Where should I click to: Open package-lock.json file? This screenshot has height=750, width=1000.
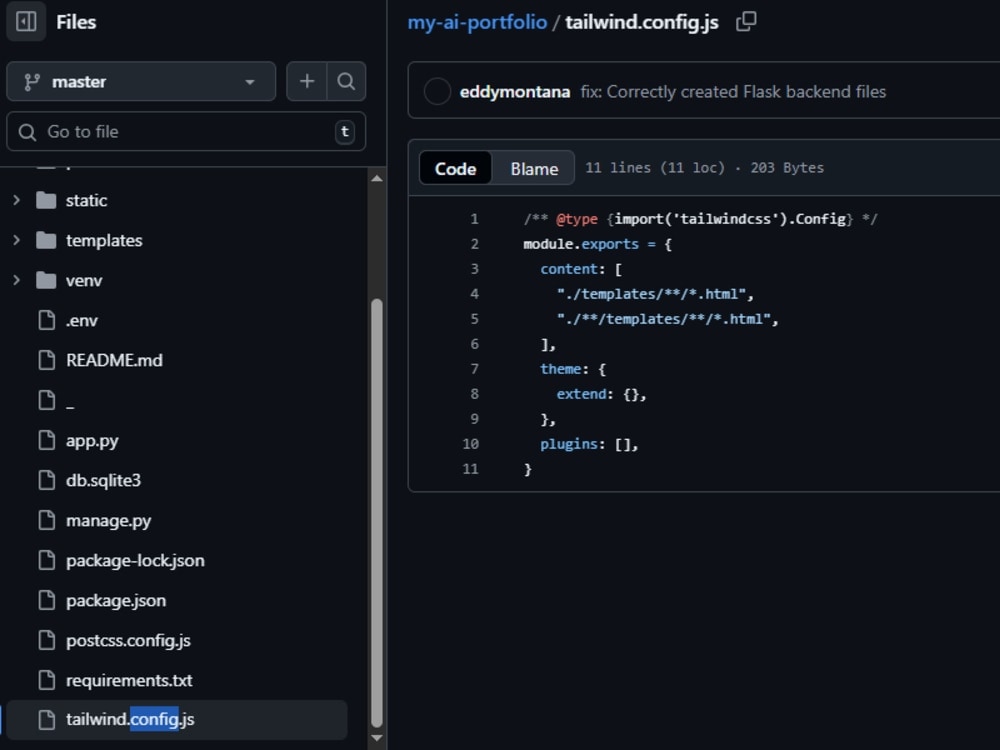point(135,561)
